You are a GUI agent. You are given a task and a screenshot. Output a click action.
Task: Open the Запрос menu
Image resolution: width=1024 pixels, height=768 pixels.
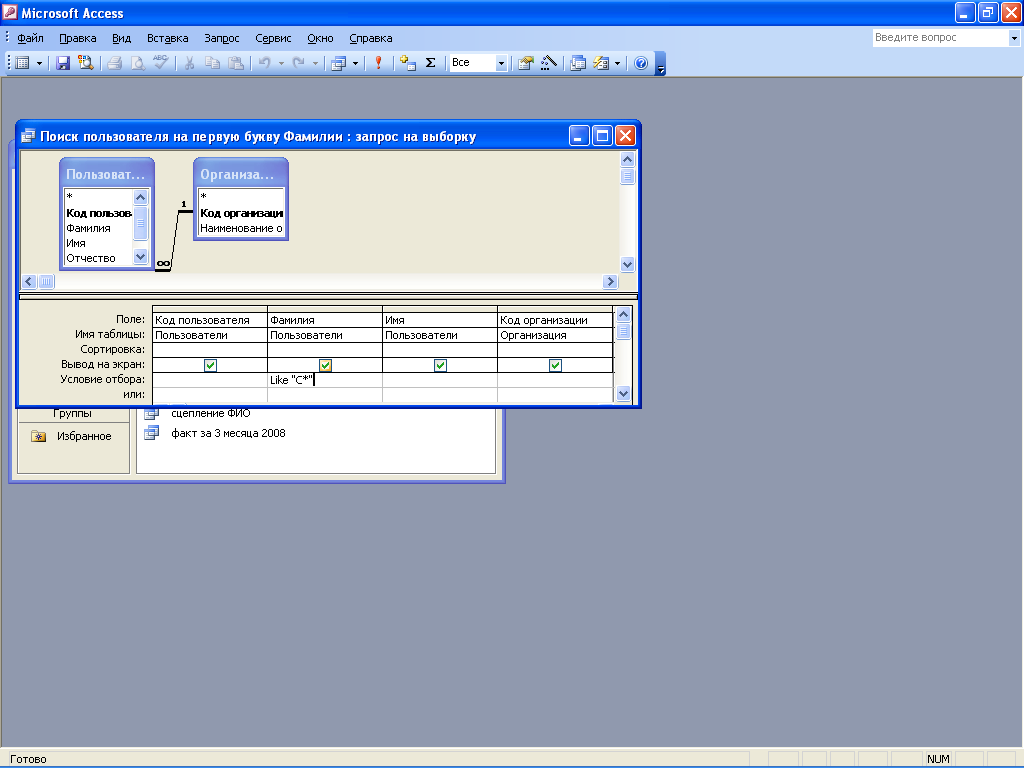point(221,38)
